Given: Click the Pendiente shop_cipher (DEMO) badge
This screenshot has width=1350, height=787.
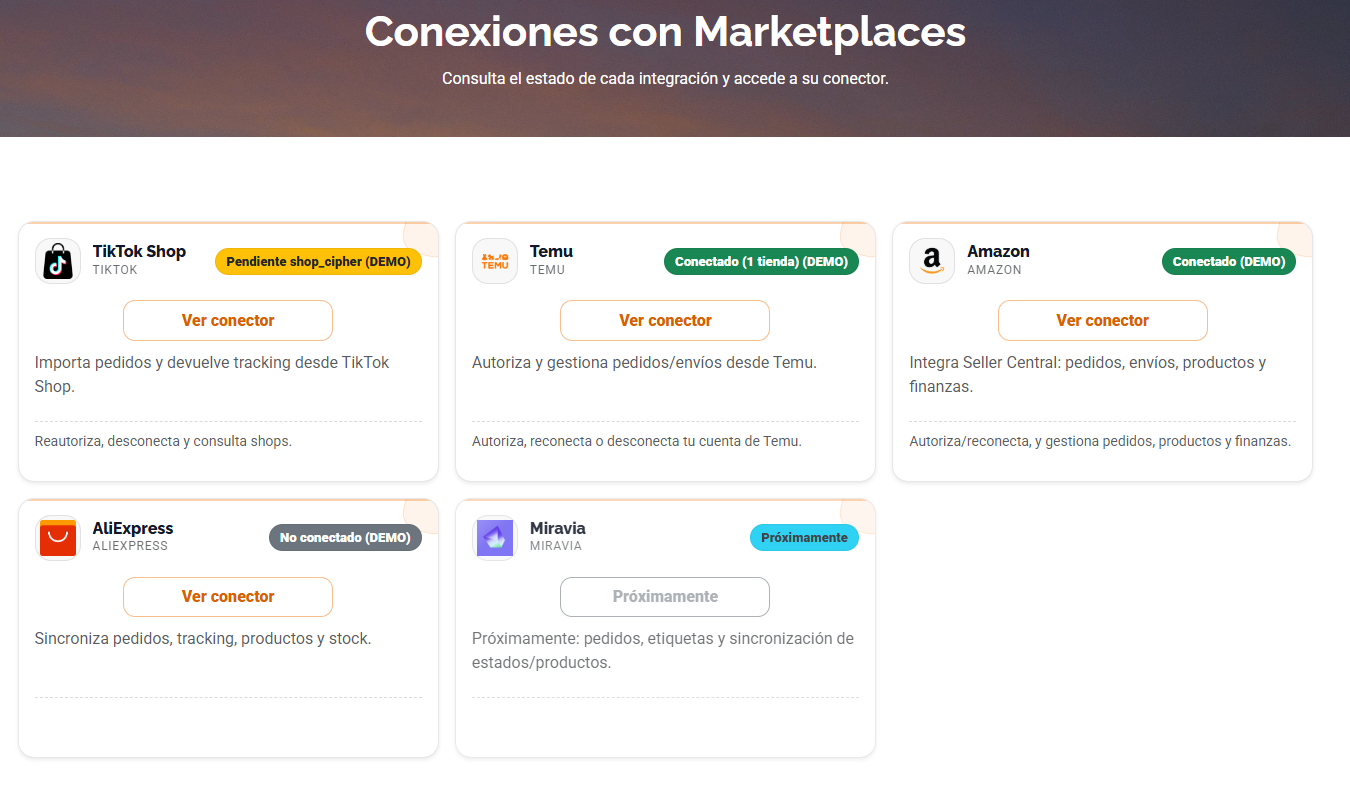Looking at the screenshot, I should coord(318,261).
